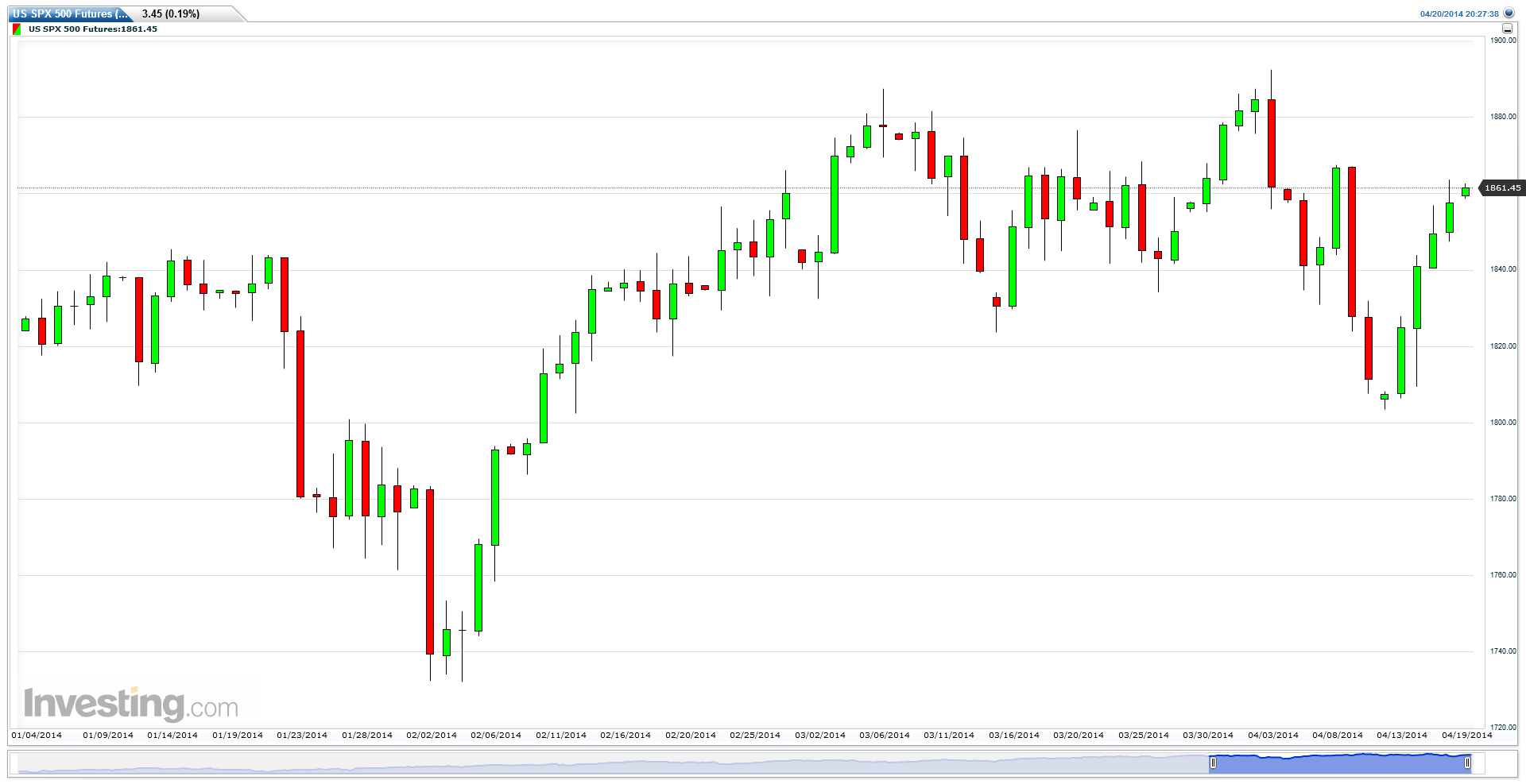Click the 1861.45 current price marker

click(1501, 188)
